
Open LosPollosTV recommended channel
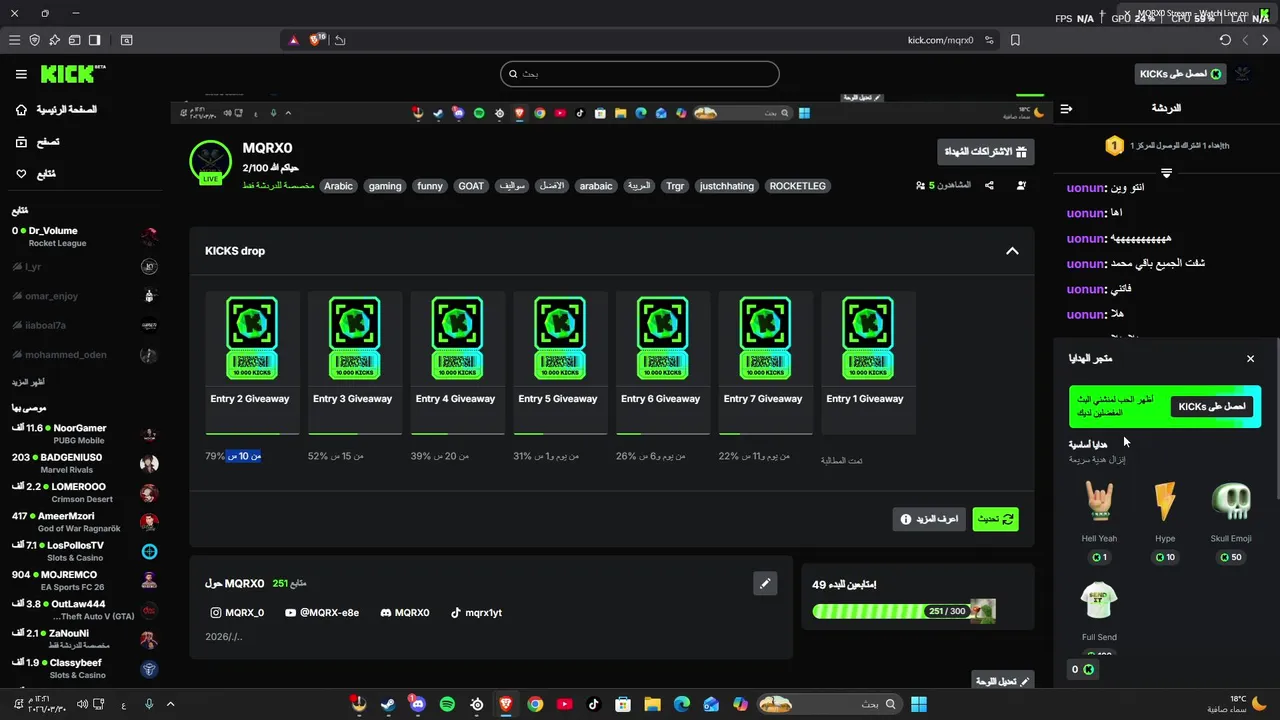coord(85,551)
